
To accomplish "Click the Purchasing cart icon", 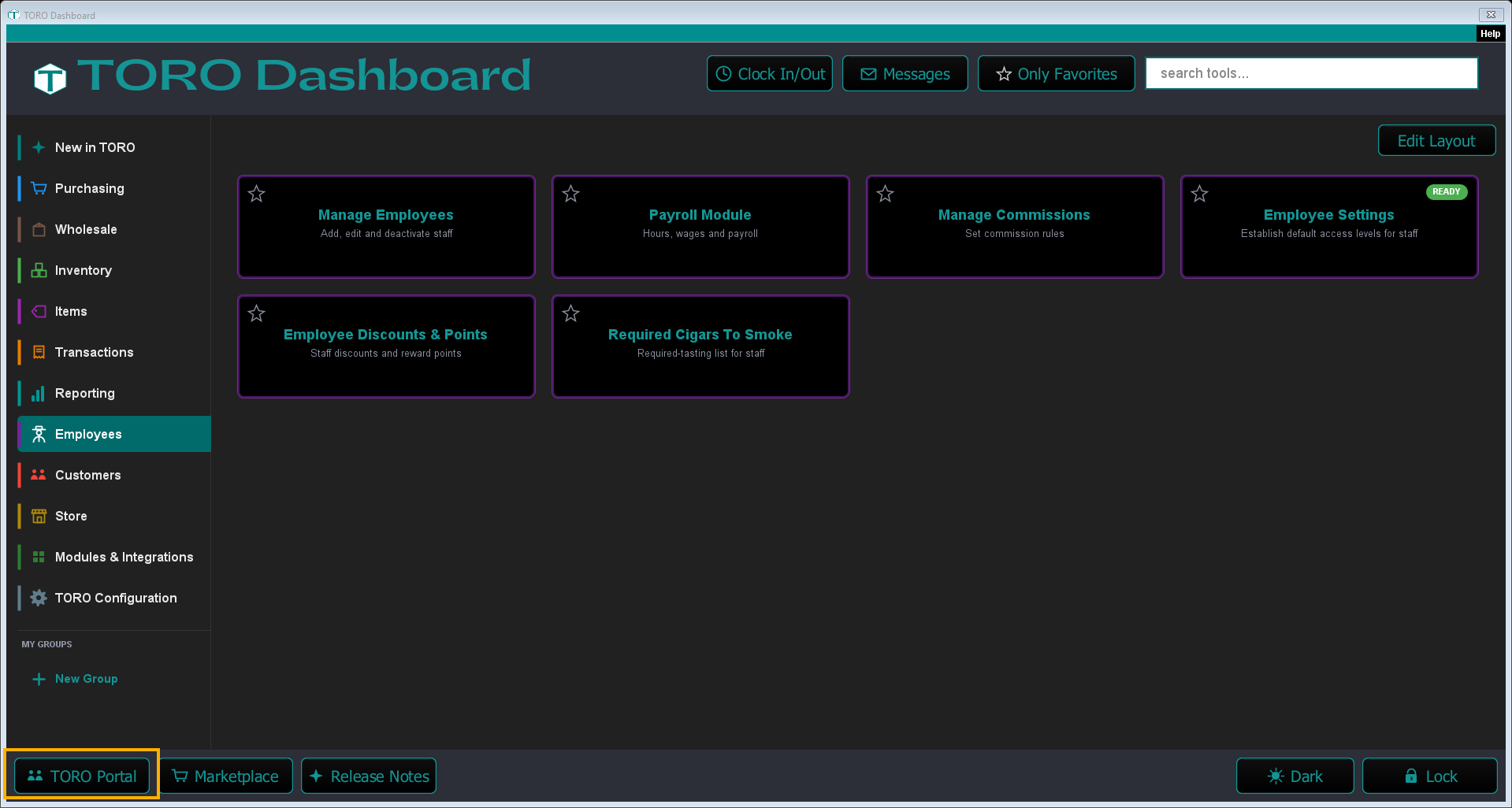I will [x=39, y=188].
